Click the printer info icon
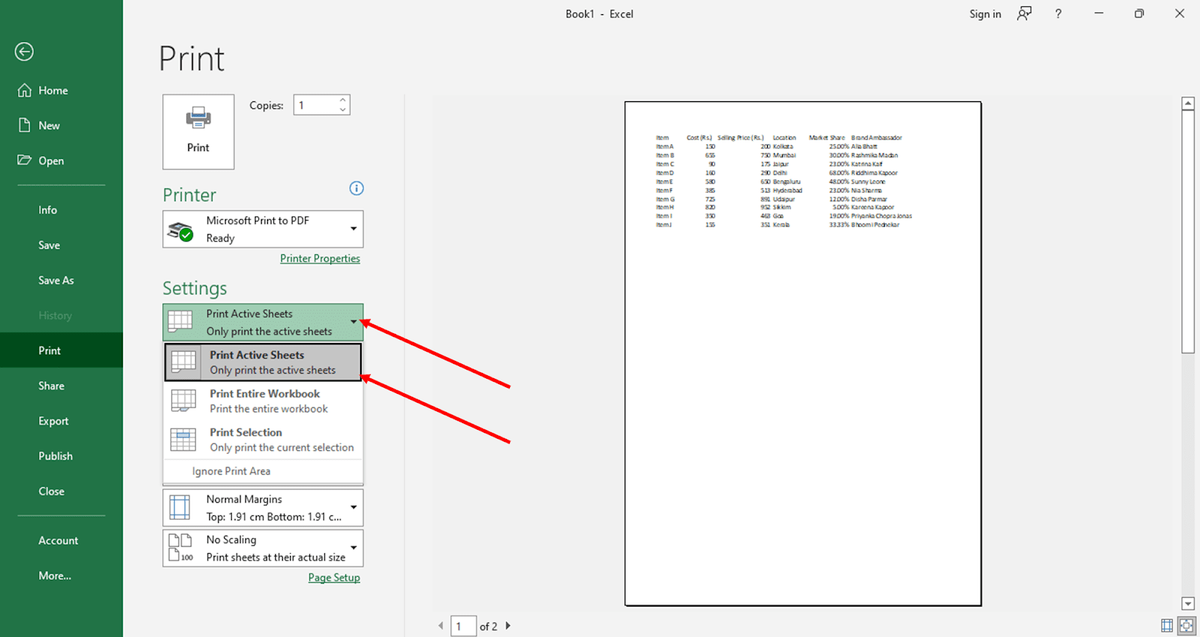1200x637 pixels. 356,189
